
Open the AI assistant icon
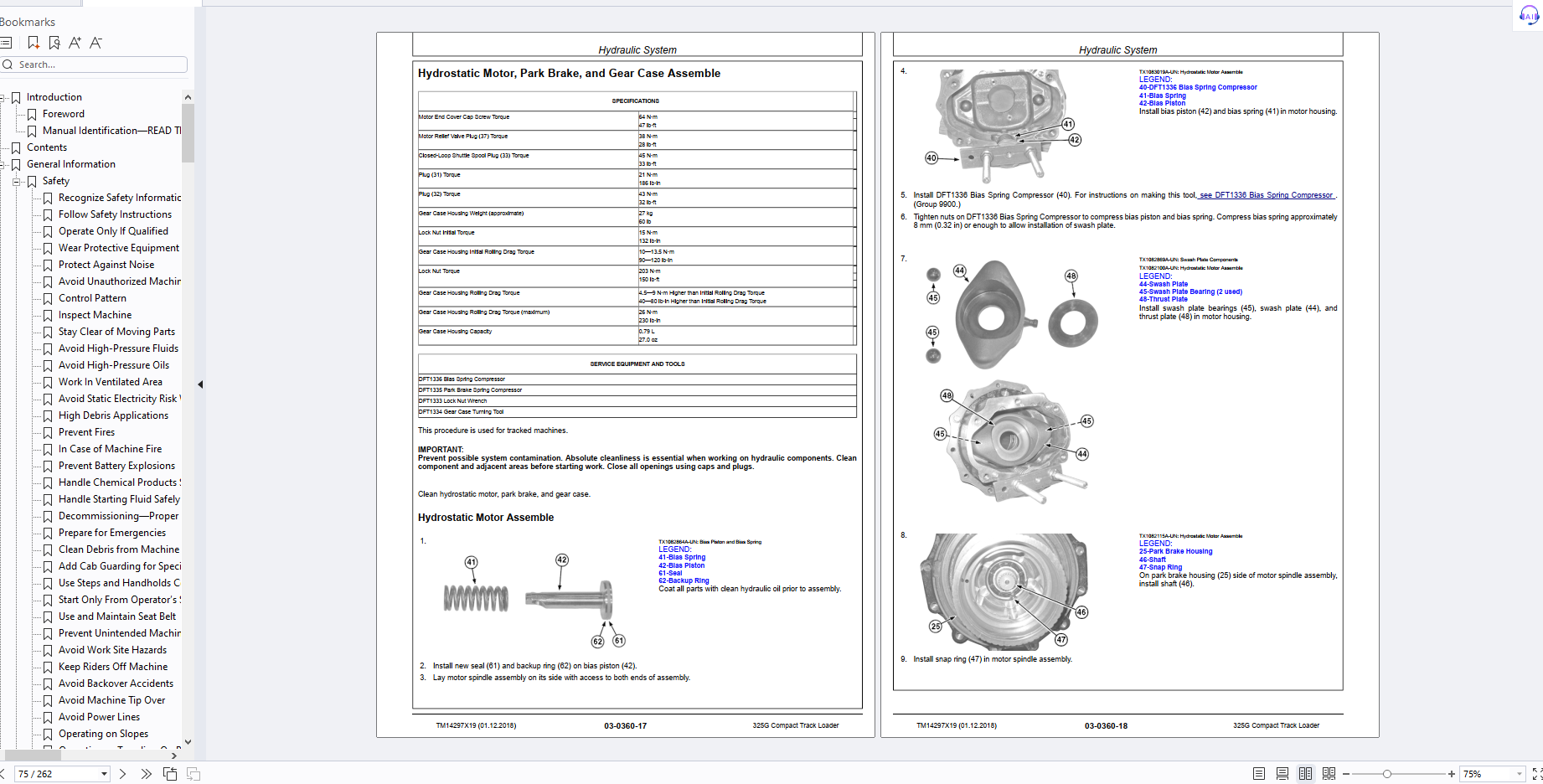pyautogui.click(x=1529, y=15)
